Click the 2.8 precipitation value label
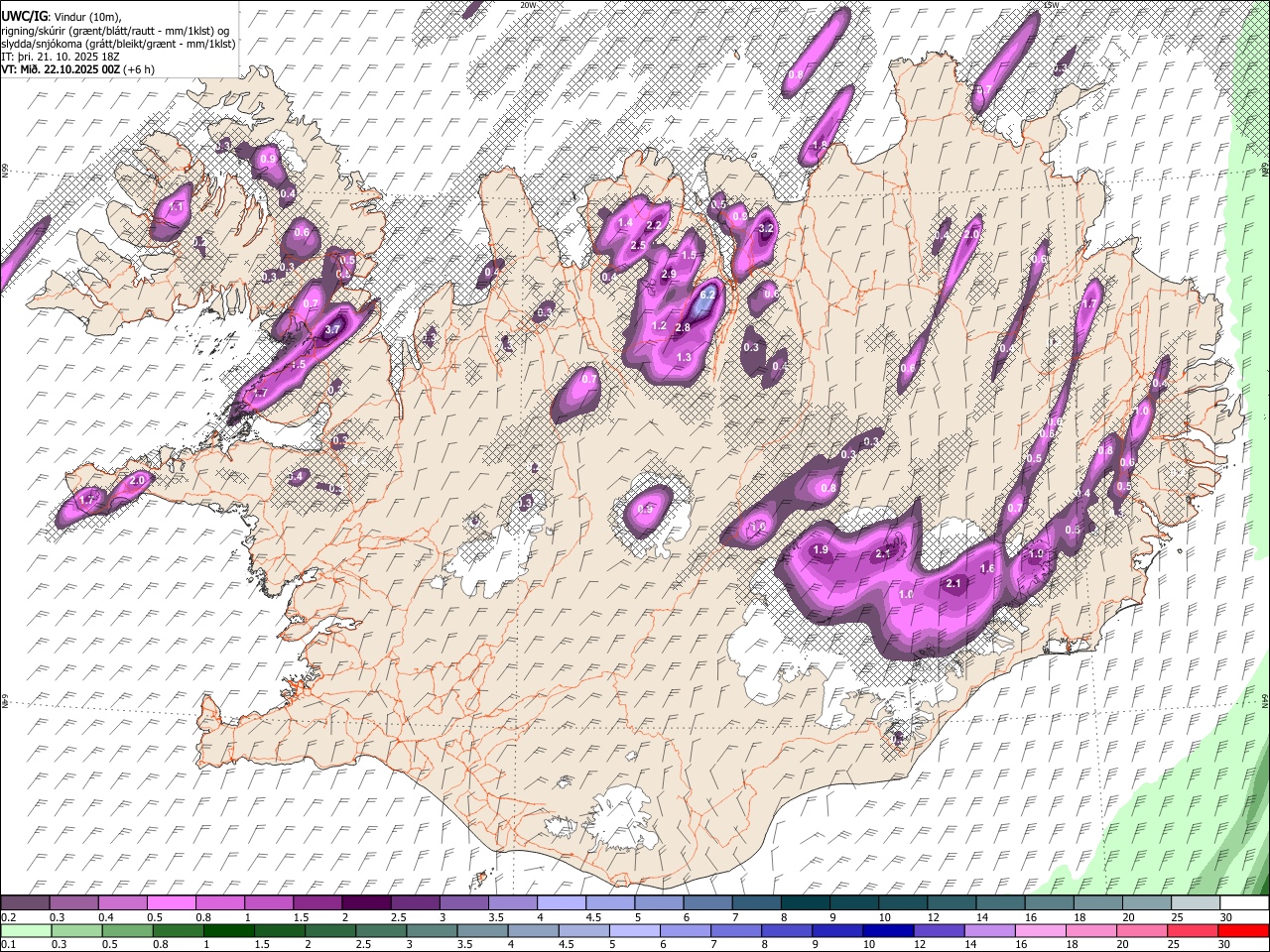This screenshot has width=1270, height=952. (x=683, y=328)
